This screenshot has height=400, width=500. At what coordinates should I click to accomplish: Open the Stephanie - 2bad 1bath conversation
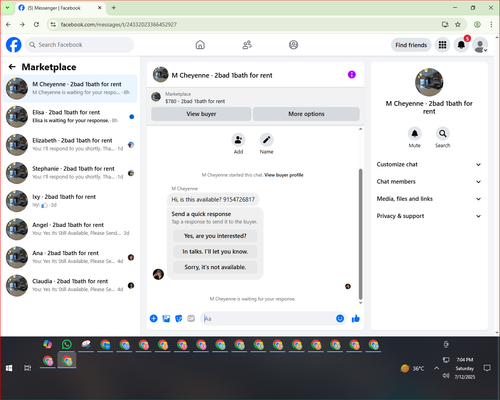click(x=70, y=173)
